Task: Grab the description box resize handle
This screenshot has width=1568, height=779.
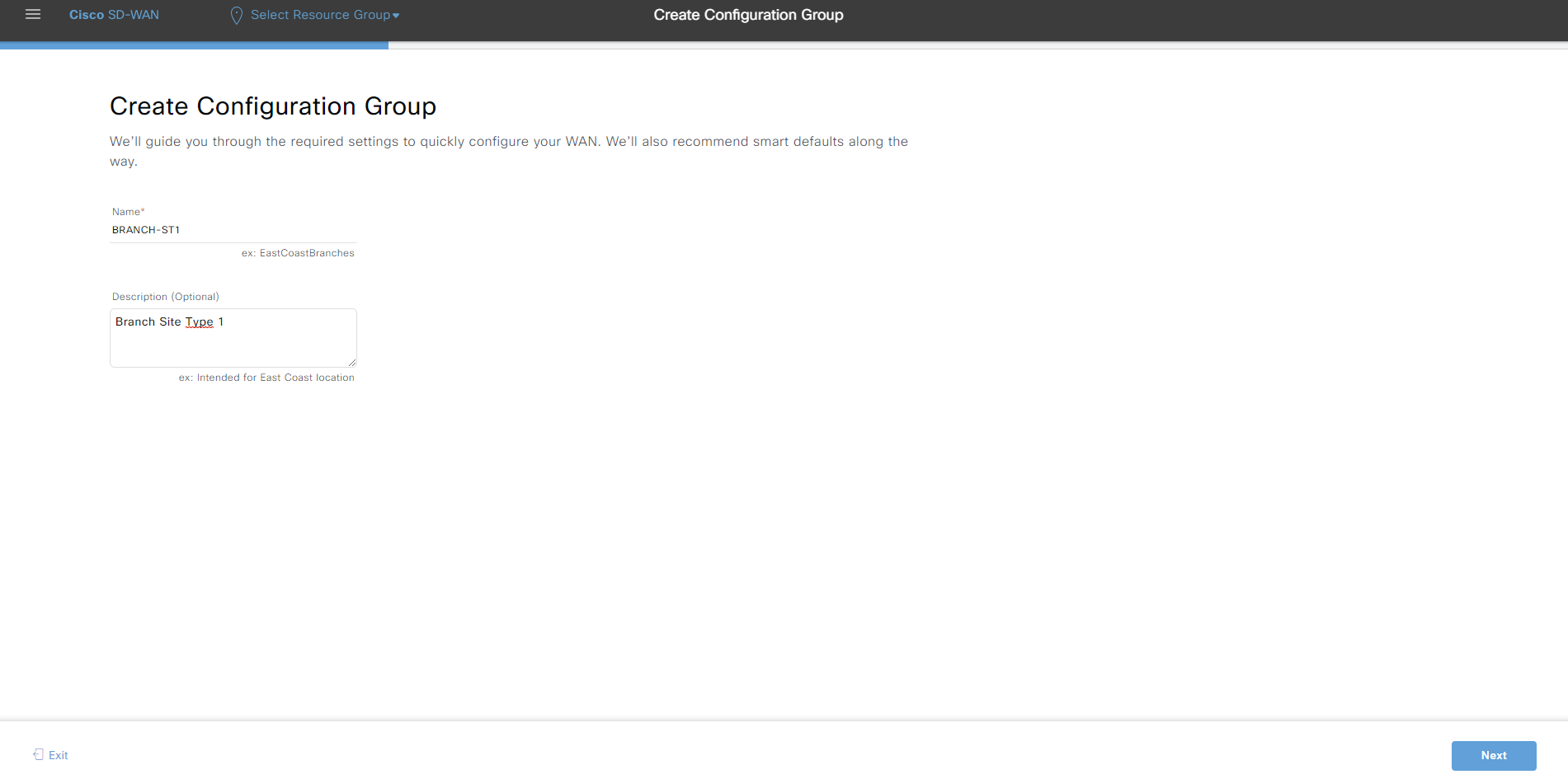Action: (352, 363)
